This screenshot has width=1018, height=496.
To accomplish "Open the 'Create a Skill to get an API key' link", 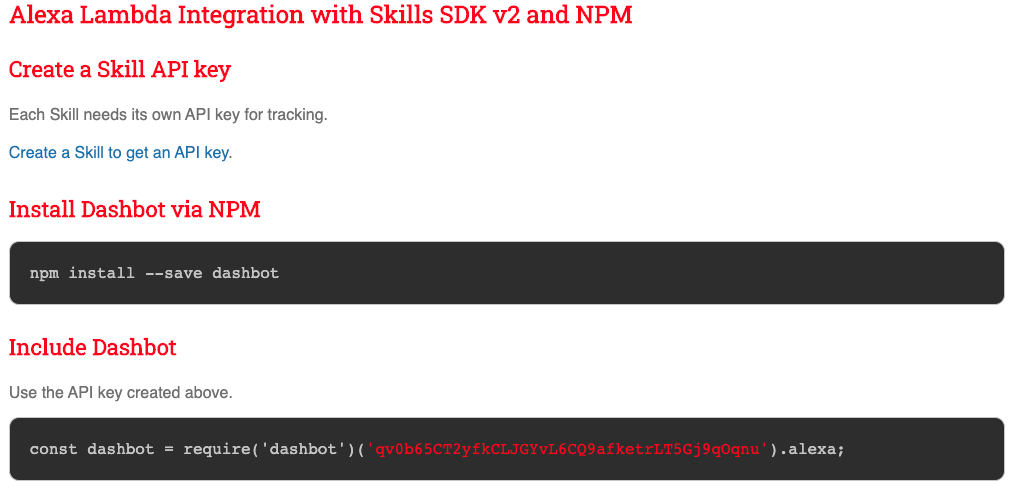I will click(120, 153).
